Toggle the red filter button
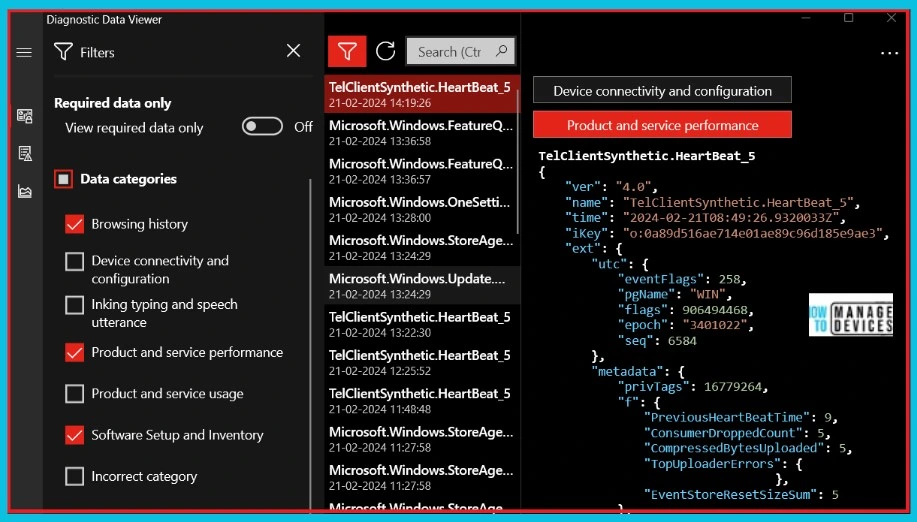 pyautogui.click(x=347, y=51)
